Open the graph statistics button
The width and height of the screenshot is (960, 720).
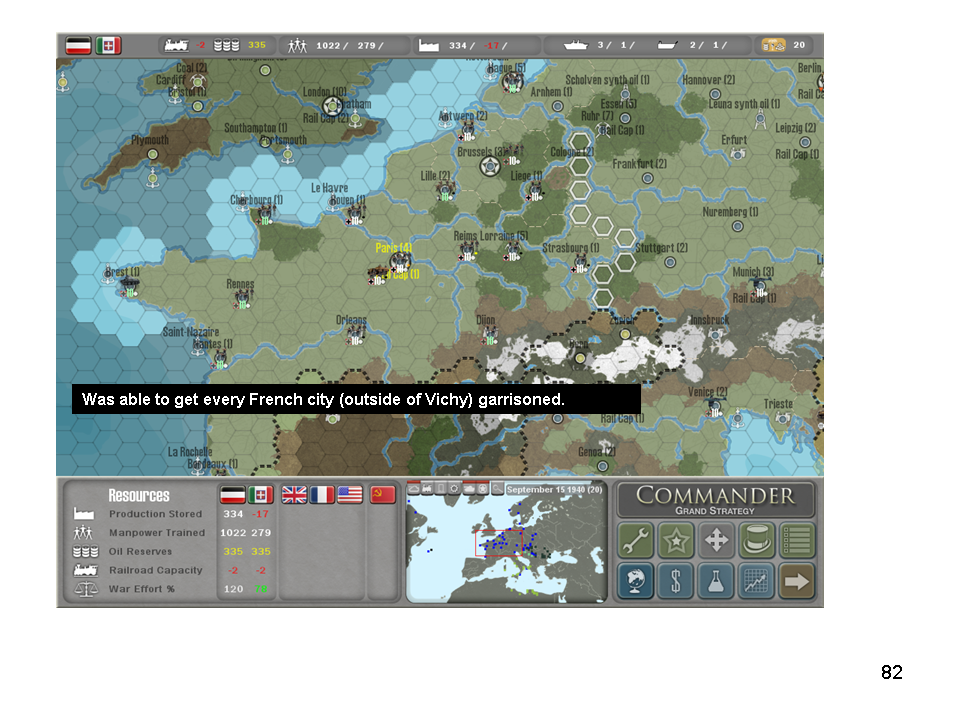click(757, 581)
